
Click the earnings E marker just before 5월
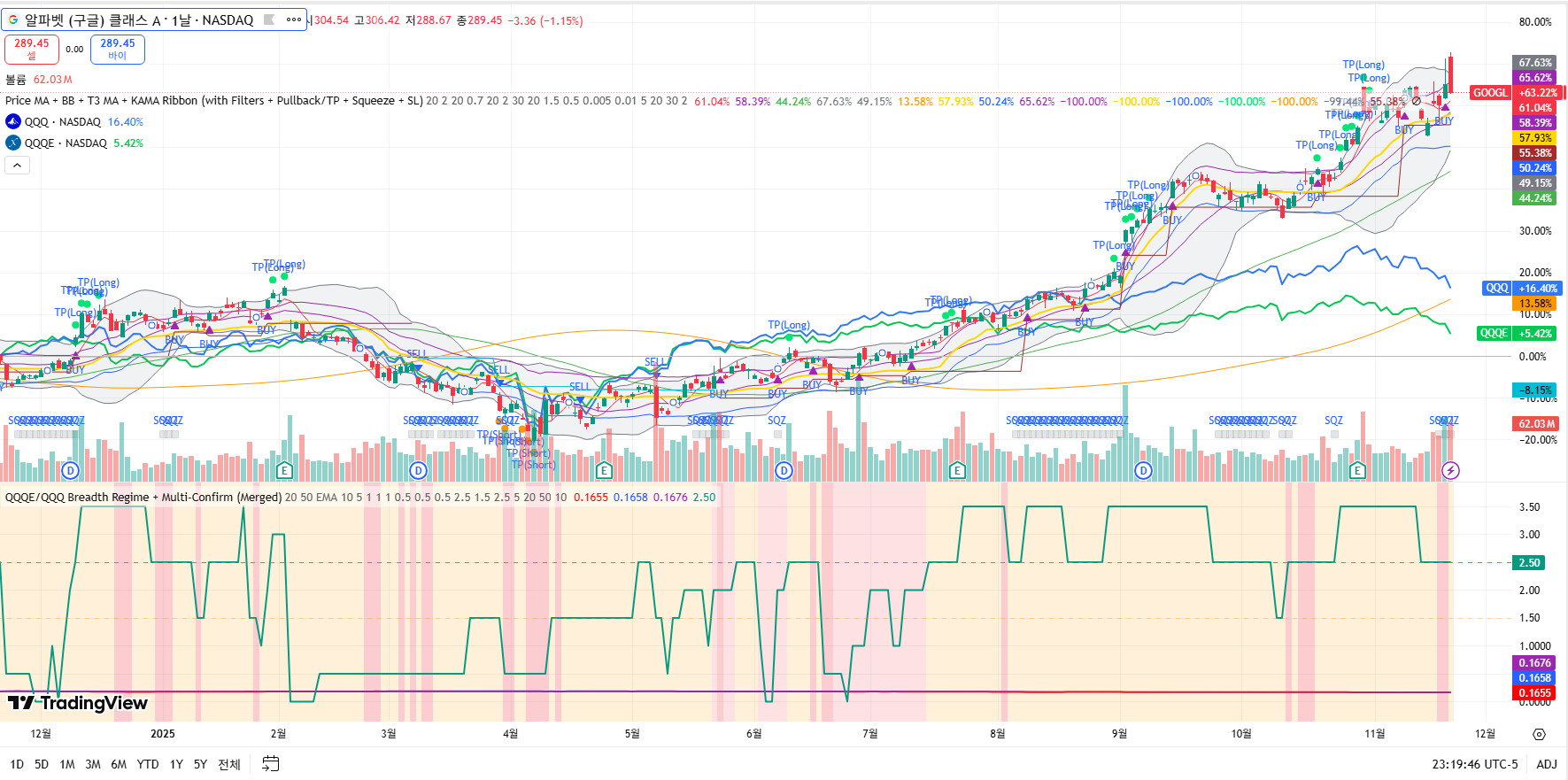604,470
